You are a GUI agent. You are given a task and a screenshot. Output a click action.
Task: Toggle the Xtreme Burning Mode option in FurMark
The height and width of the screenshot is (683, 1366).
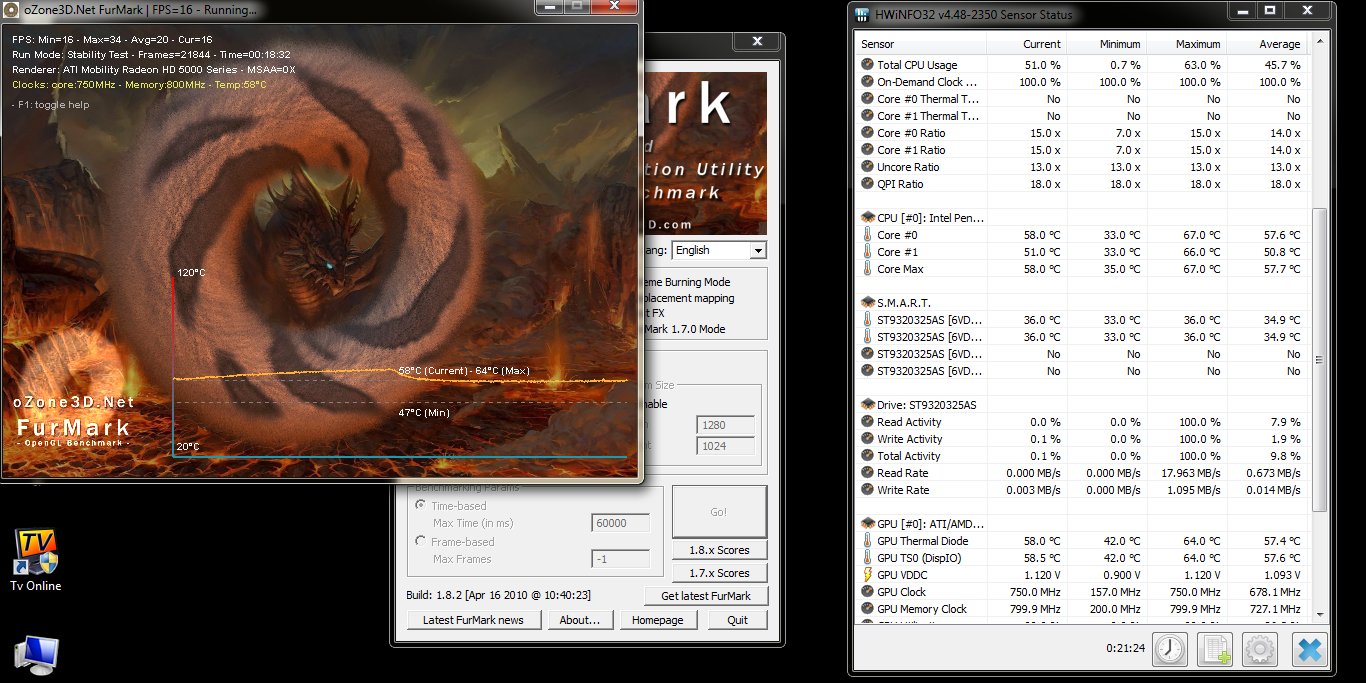pos(686,282)
